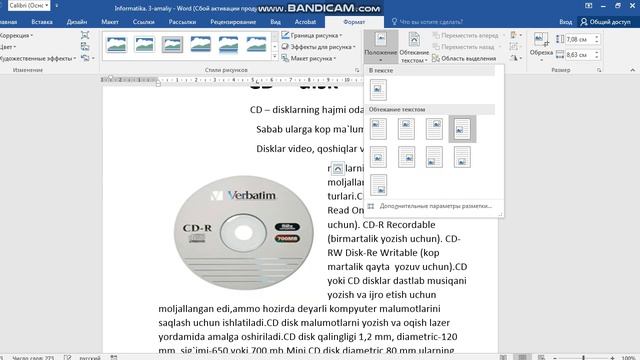
Task: Choose bottom-left position, third icon of second row
Action: coord(434,157)
